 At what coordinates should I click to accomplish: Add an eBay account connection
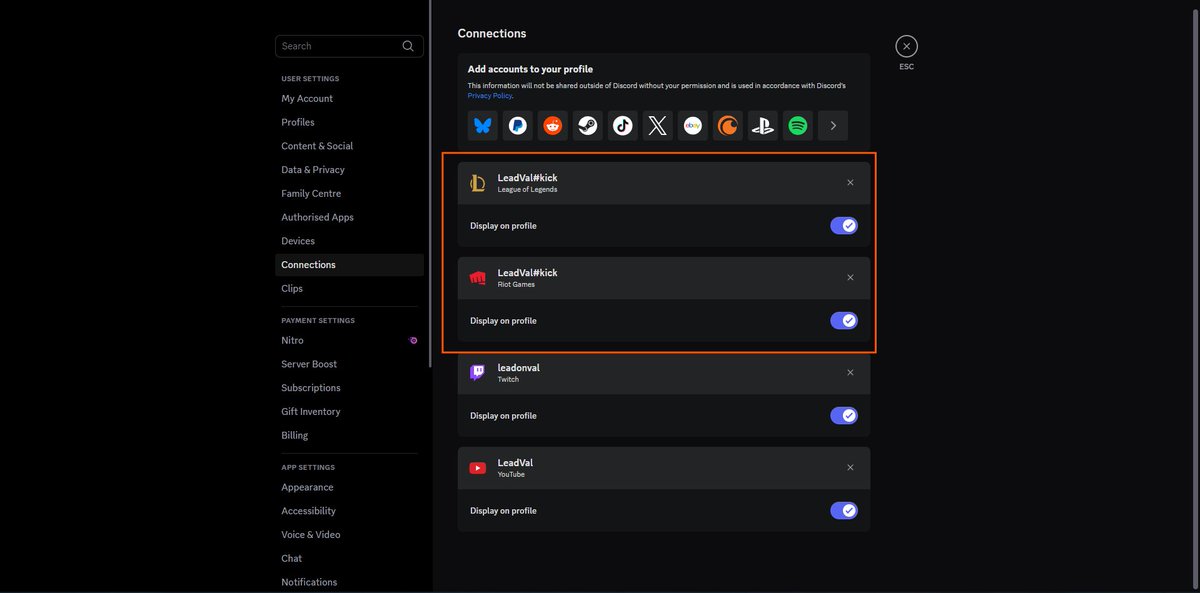tap(693, 126)
